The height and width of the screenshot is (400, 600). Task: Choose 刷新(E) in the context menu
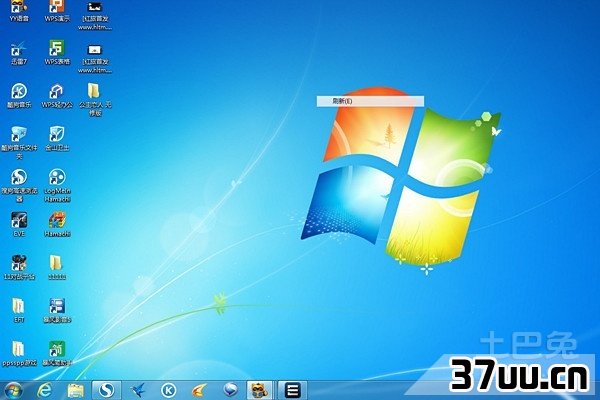[x=370, y=101]
